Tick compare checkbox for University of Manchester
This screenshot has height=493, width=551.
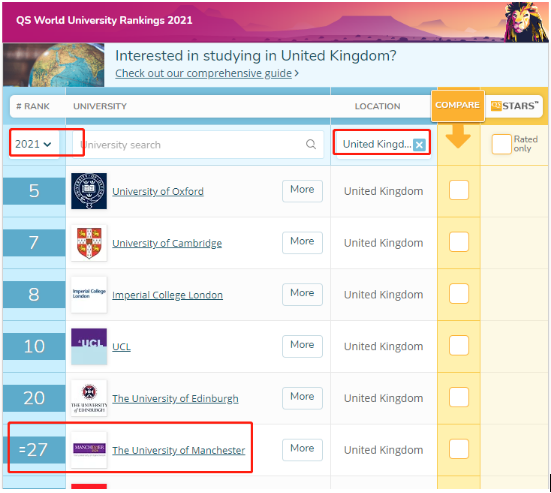tap(459, 449)
